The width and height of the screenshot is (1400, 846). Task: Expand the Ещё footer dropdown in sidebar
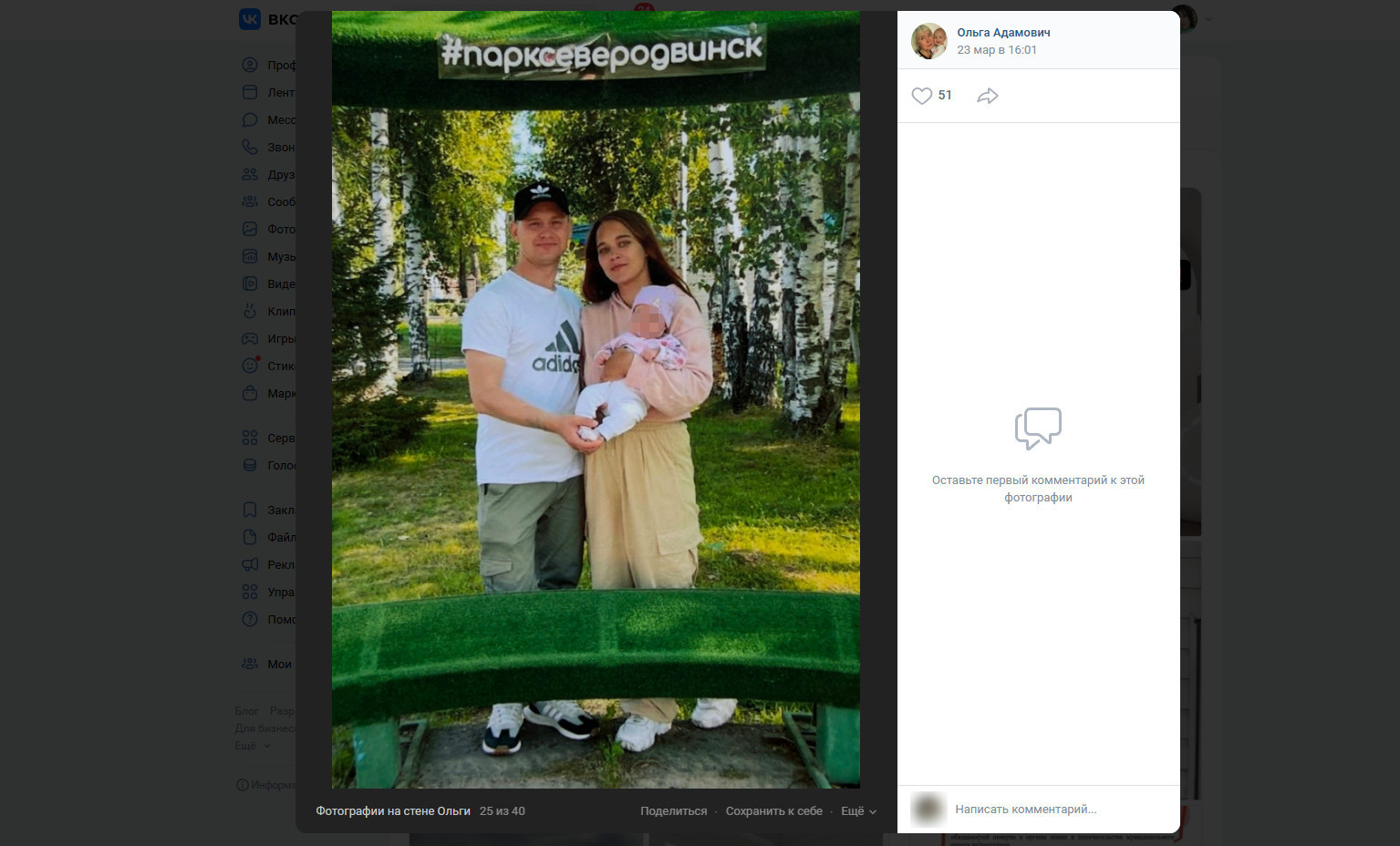pyautogui.click(x=253, y=746)
